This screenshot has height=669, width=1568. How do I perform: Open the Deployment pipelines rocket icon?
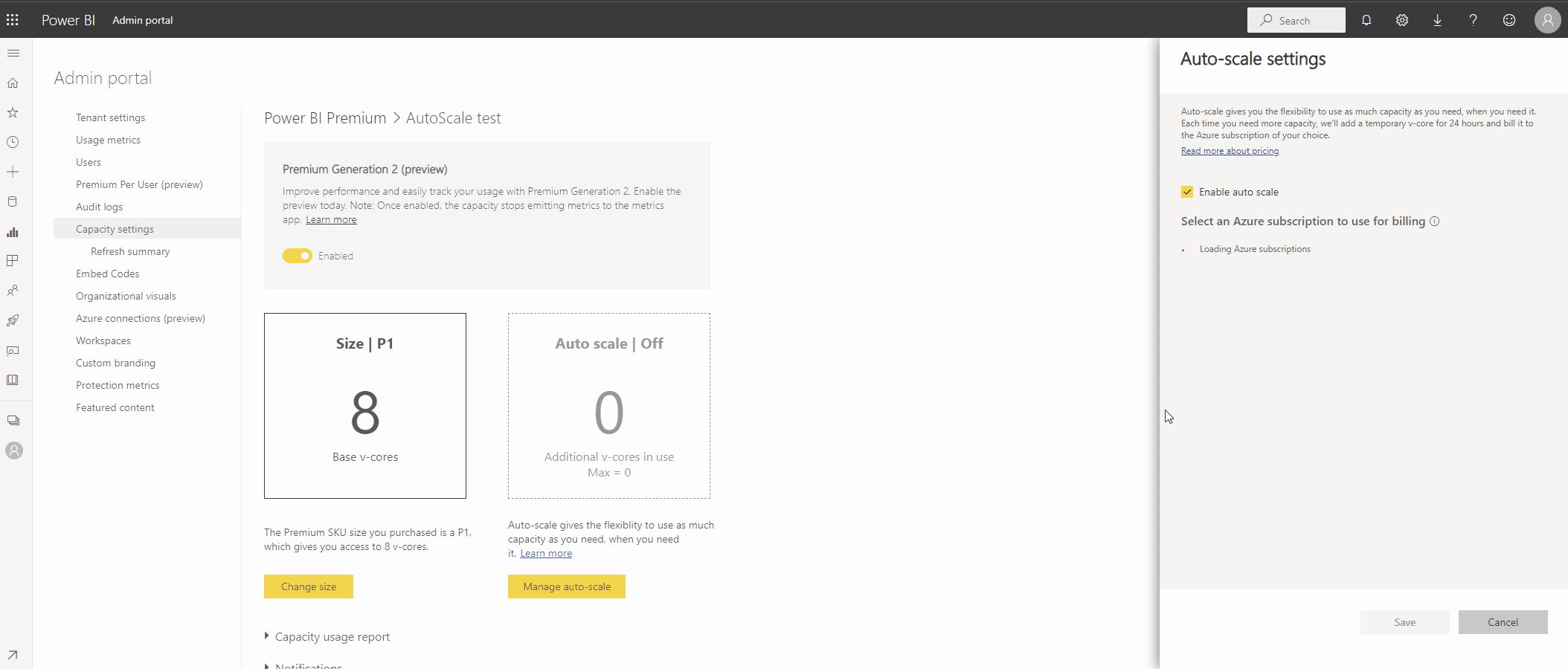13,320
